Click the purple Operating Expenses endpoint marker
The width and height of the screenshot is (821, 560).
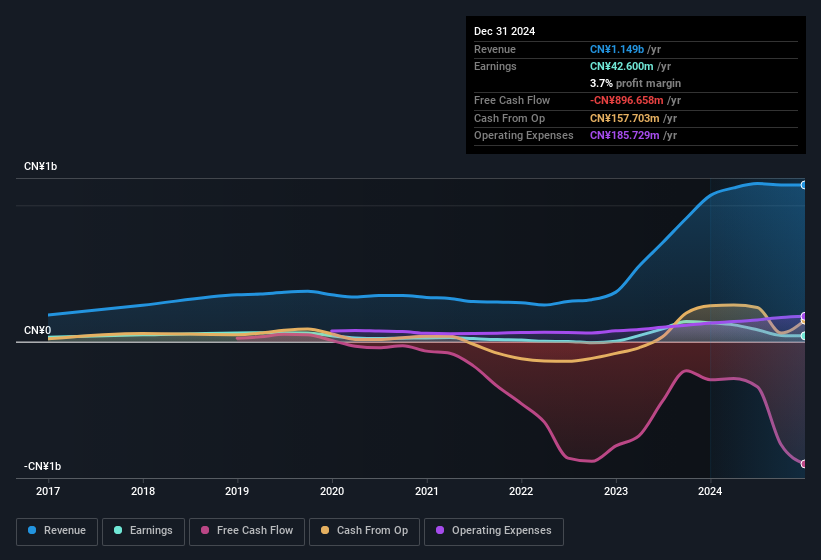click(804, 316)
